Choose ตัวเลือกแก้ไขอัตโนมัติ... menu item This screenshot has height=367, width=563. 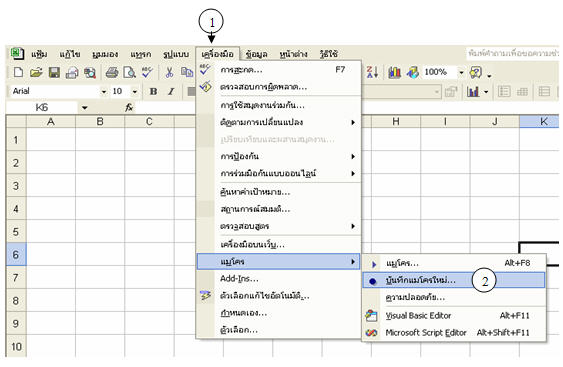279,296
